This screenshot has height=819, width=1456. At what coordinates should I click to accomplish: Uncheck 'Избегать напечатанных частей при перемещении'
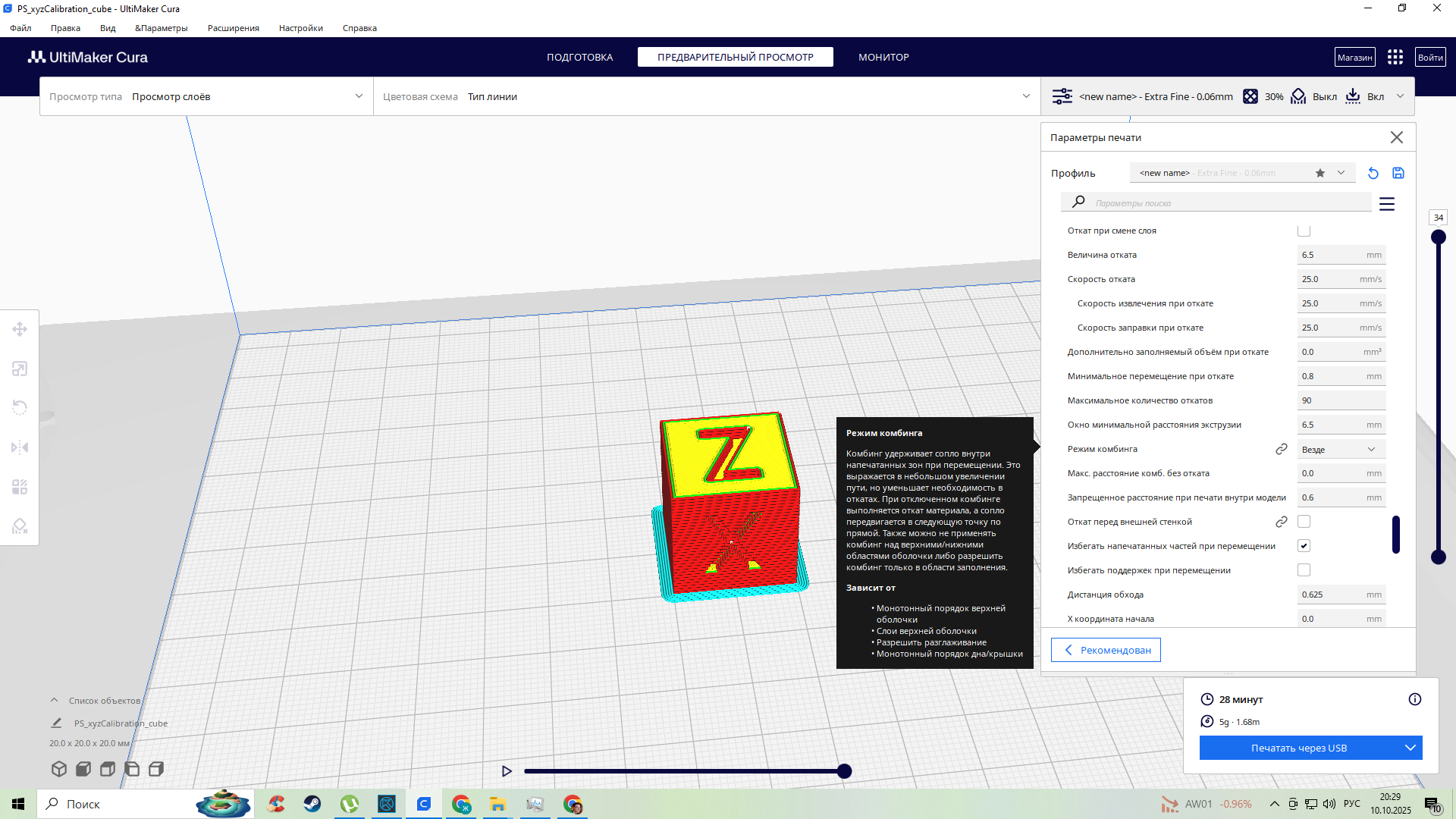(1304, 546)
